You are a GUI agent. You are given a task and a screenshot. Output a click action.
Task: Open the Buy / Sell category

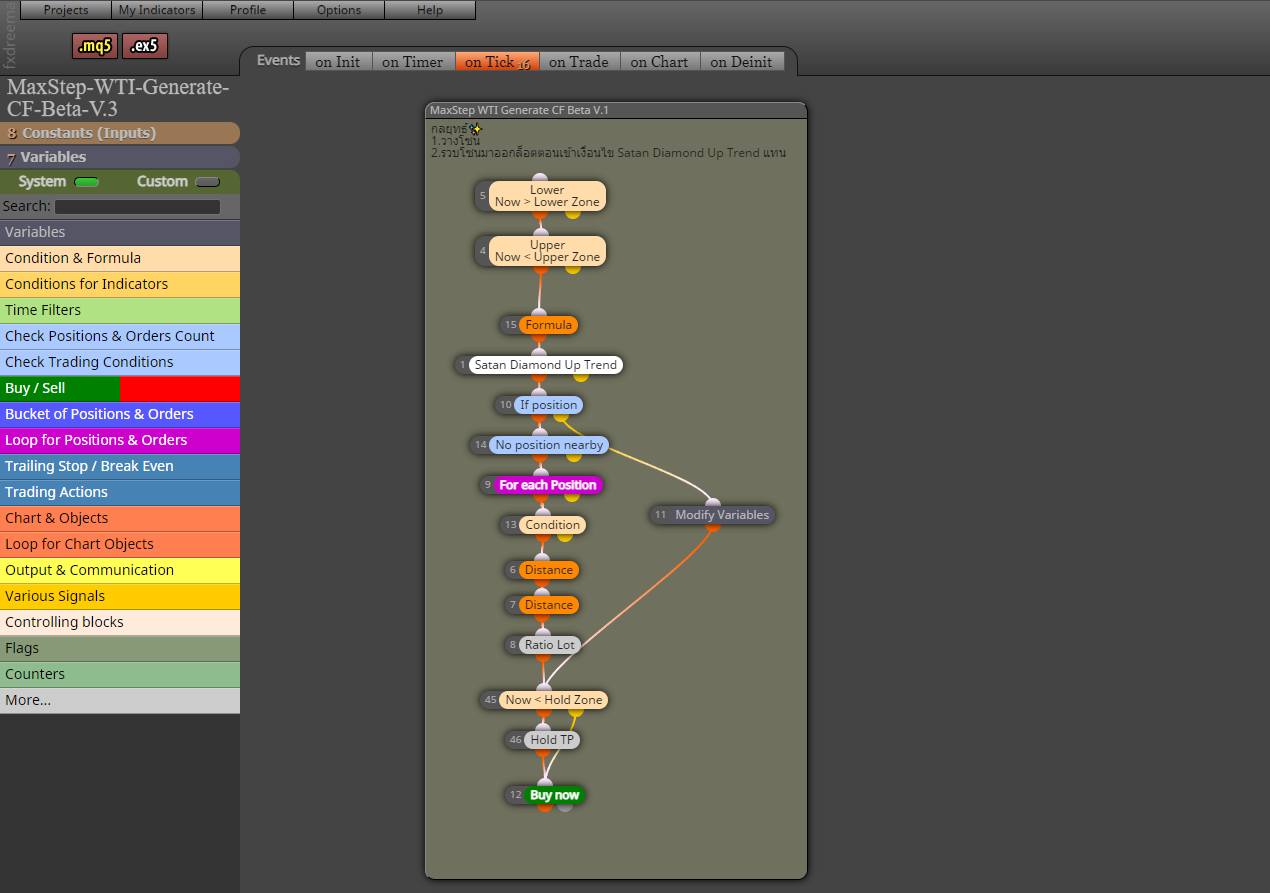tap(120, 388)
